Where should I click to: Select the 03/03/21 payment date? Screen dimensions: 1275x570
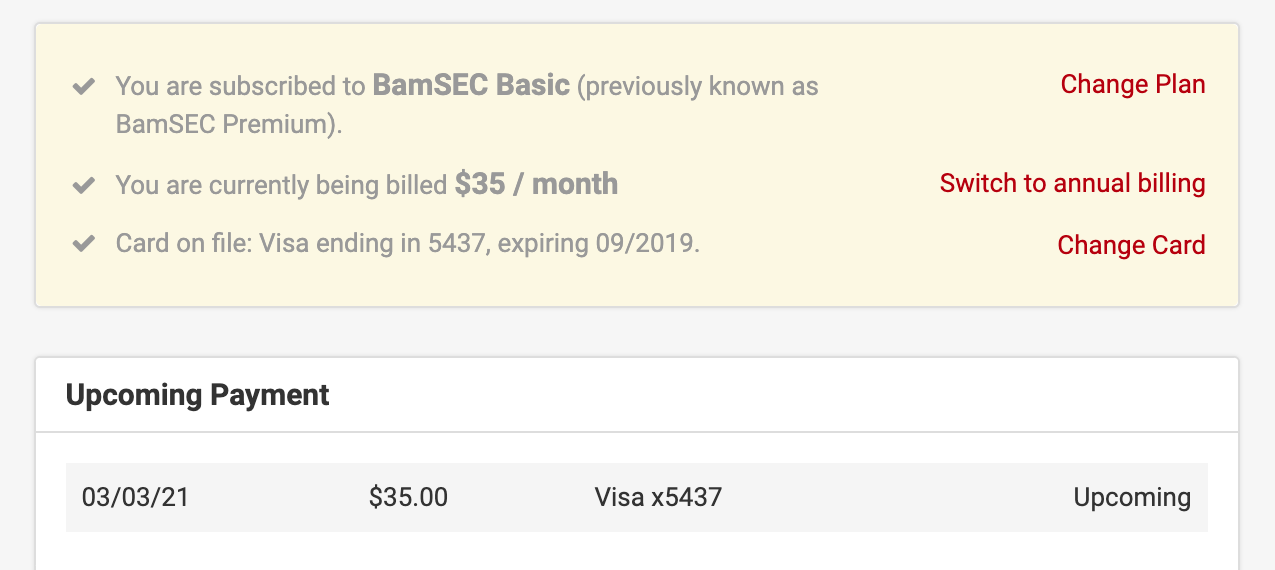[135, 497]
